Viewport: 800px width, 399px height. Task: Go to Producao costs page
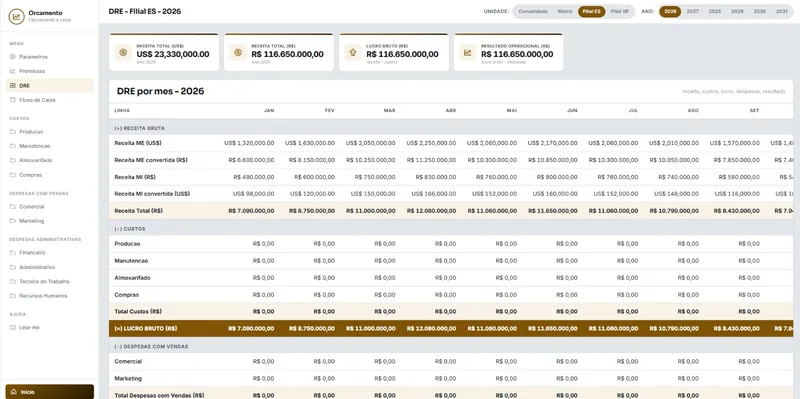coord(50,132)
